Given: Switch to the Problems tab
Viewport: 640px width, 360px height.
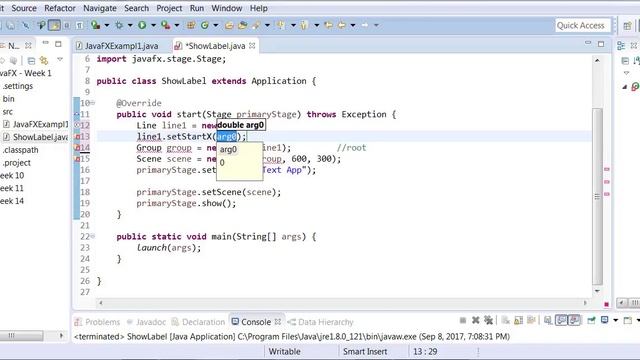Looking at the screenshot, I should (x=98, y=322).
